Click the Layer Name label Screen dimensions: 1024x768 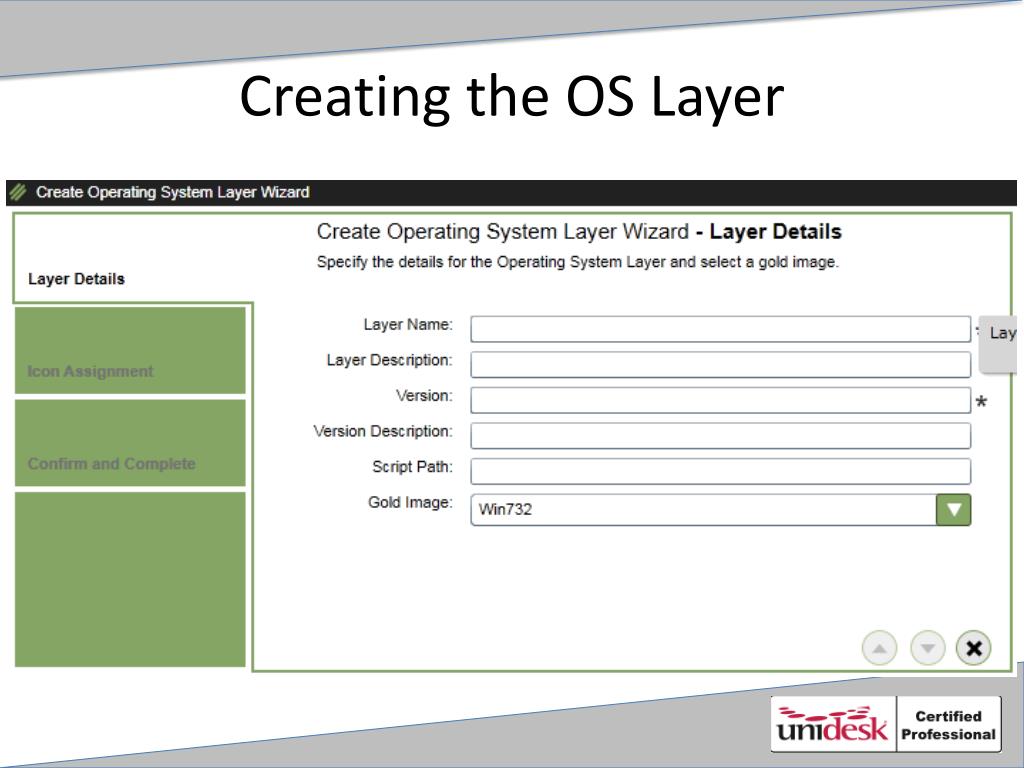click(x=408, y=325)
